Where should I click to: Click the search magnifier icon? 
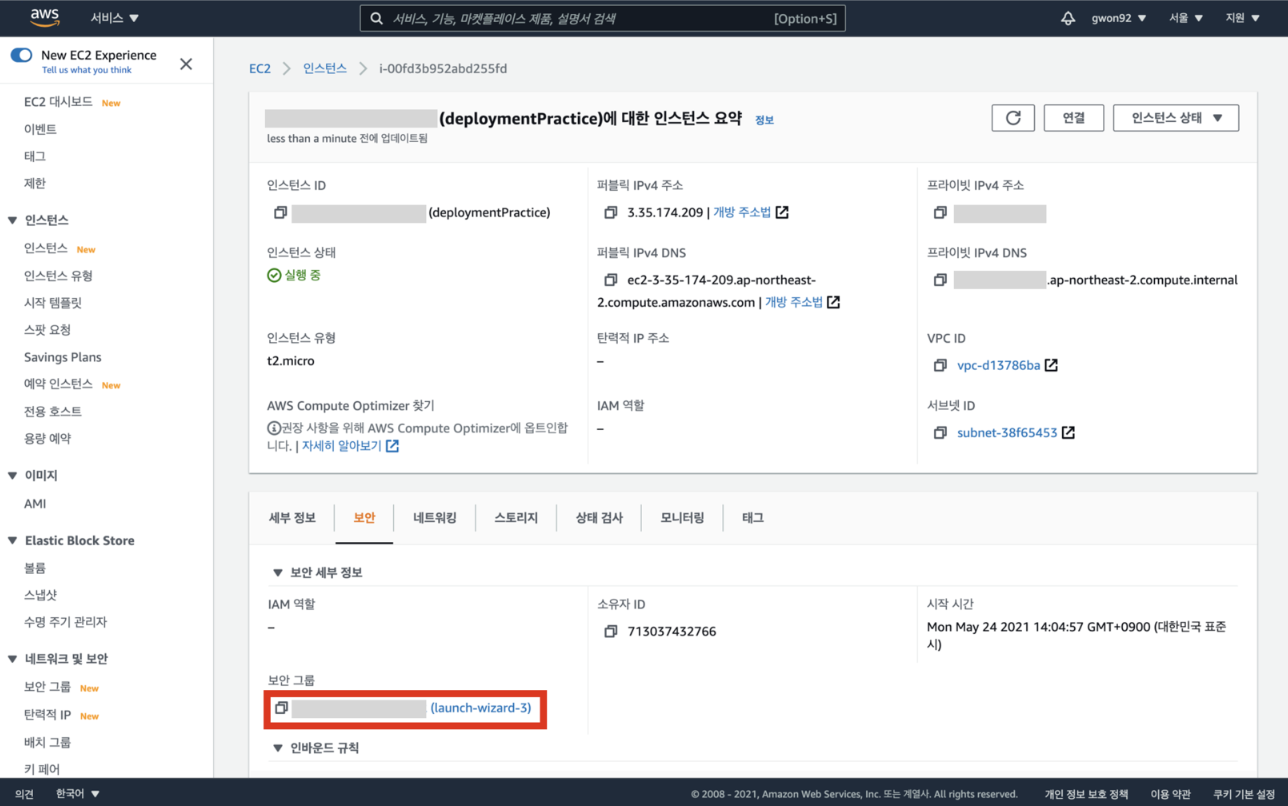coord(376,18)
